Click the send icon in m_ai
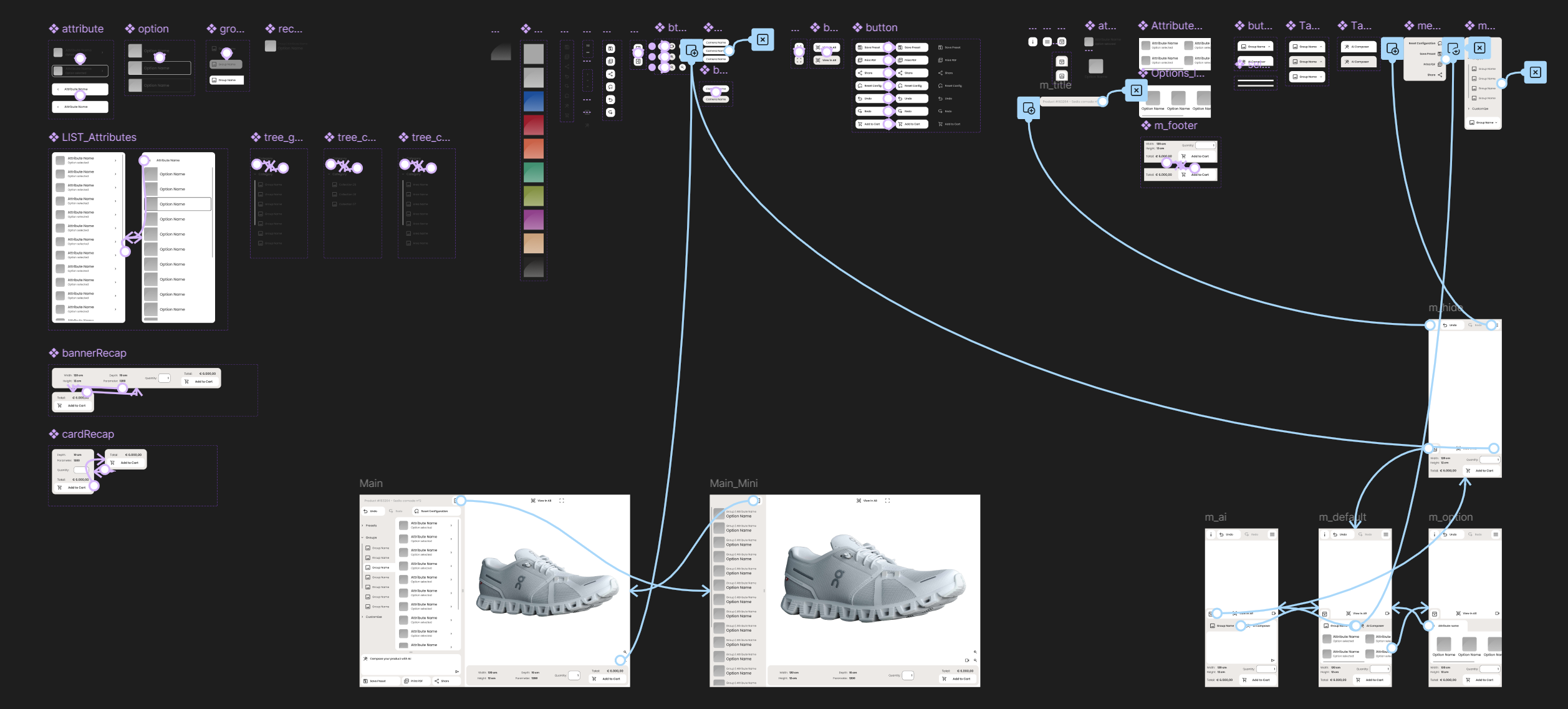 1272,660
